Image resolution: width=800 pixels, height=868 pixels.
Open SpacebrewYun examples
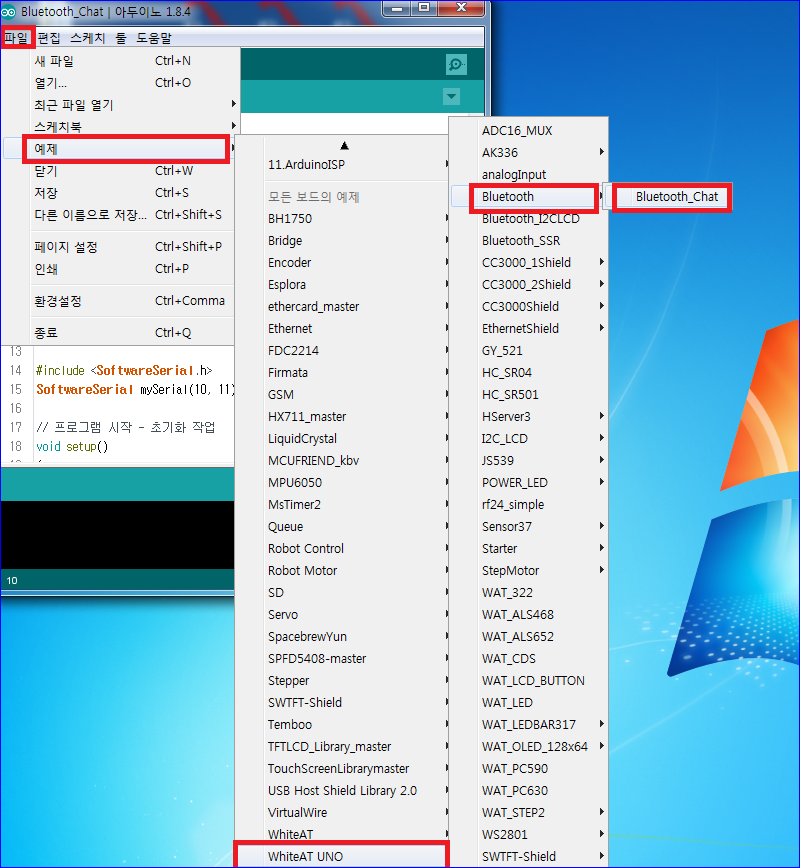[x=343, y=637]
